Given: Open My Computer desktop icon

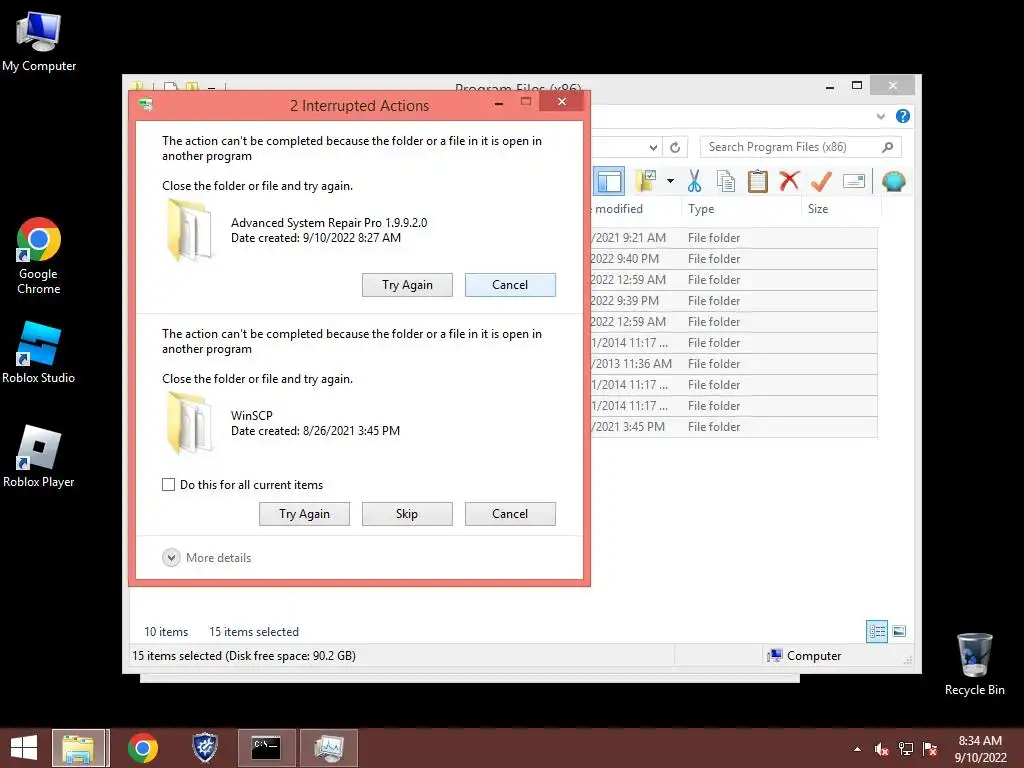Looking at the screenshot, I should point(39,41).
